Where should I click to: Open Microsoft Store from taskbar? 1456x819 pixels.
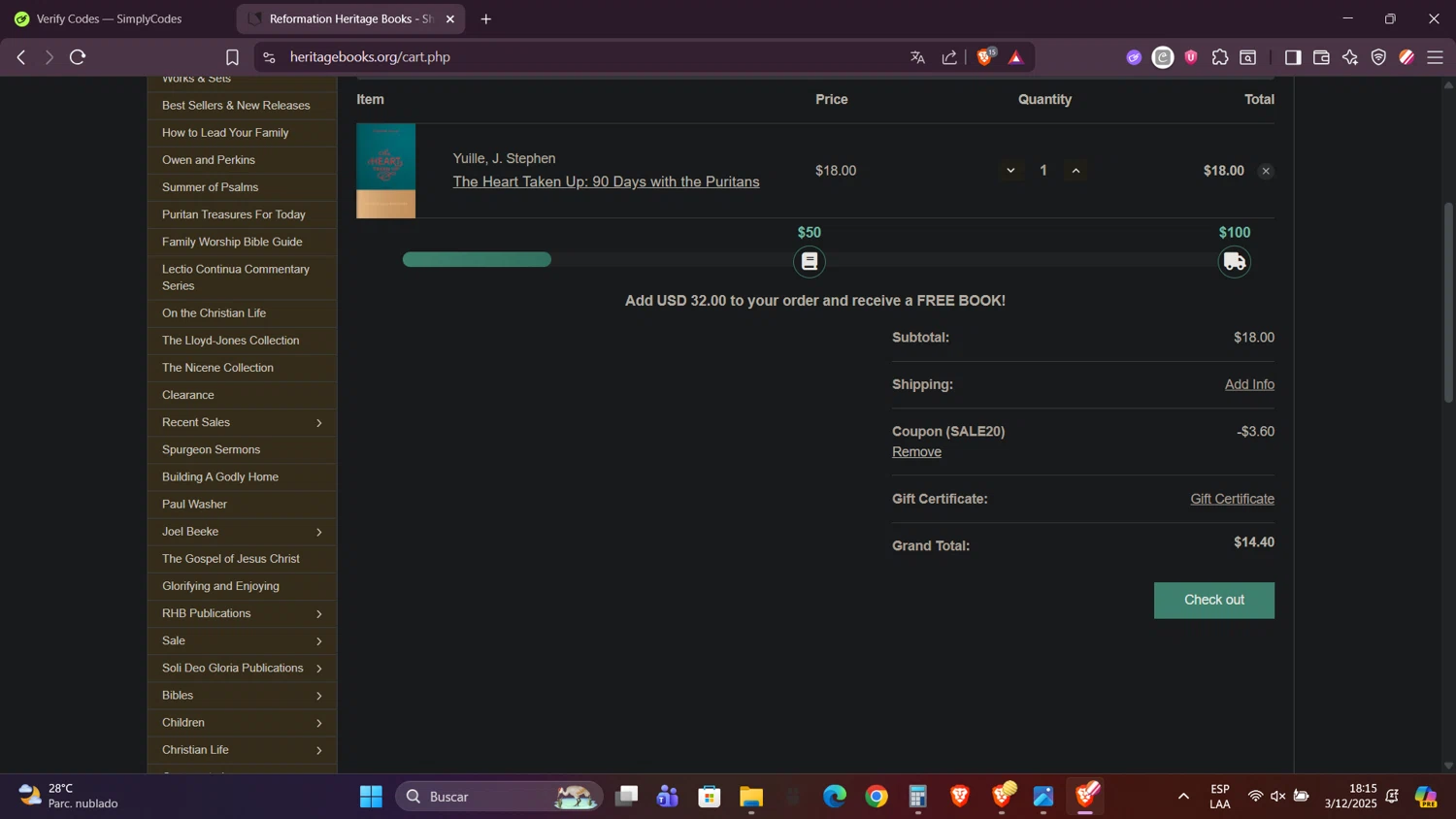(x=710, y=797)
